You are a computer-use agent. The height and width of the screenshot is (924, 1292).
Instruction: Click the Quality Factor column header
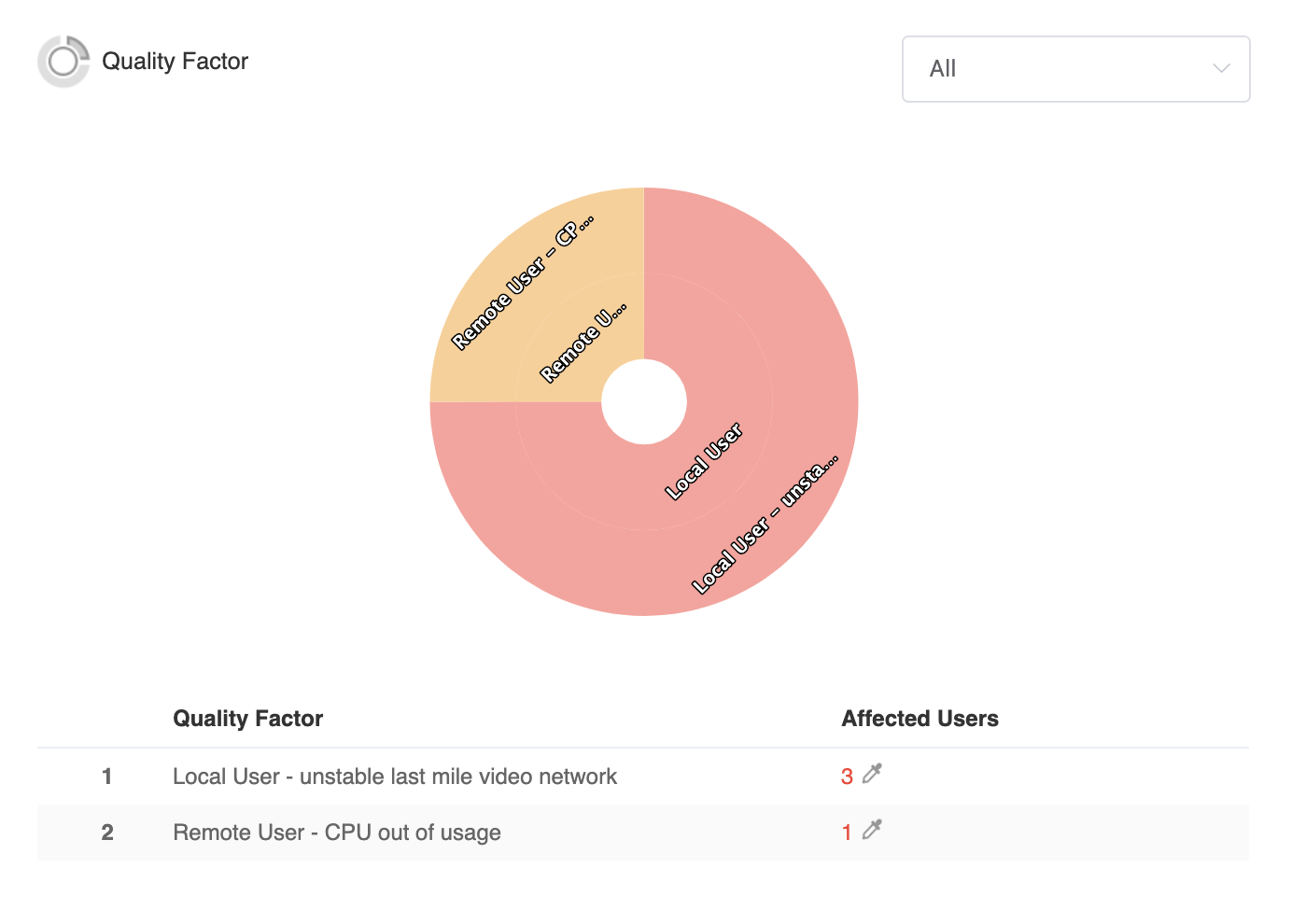pyautogui.click(x=247, y=719)
